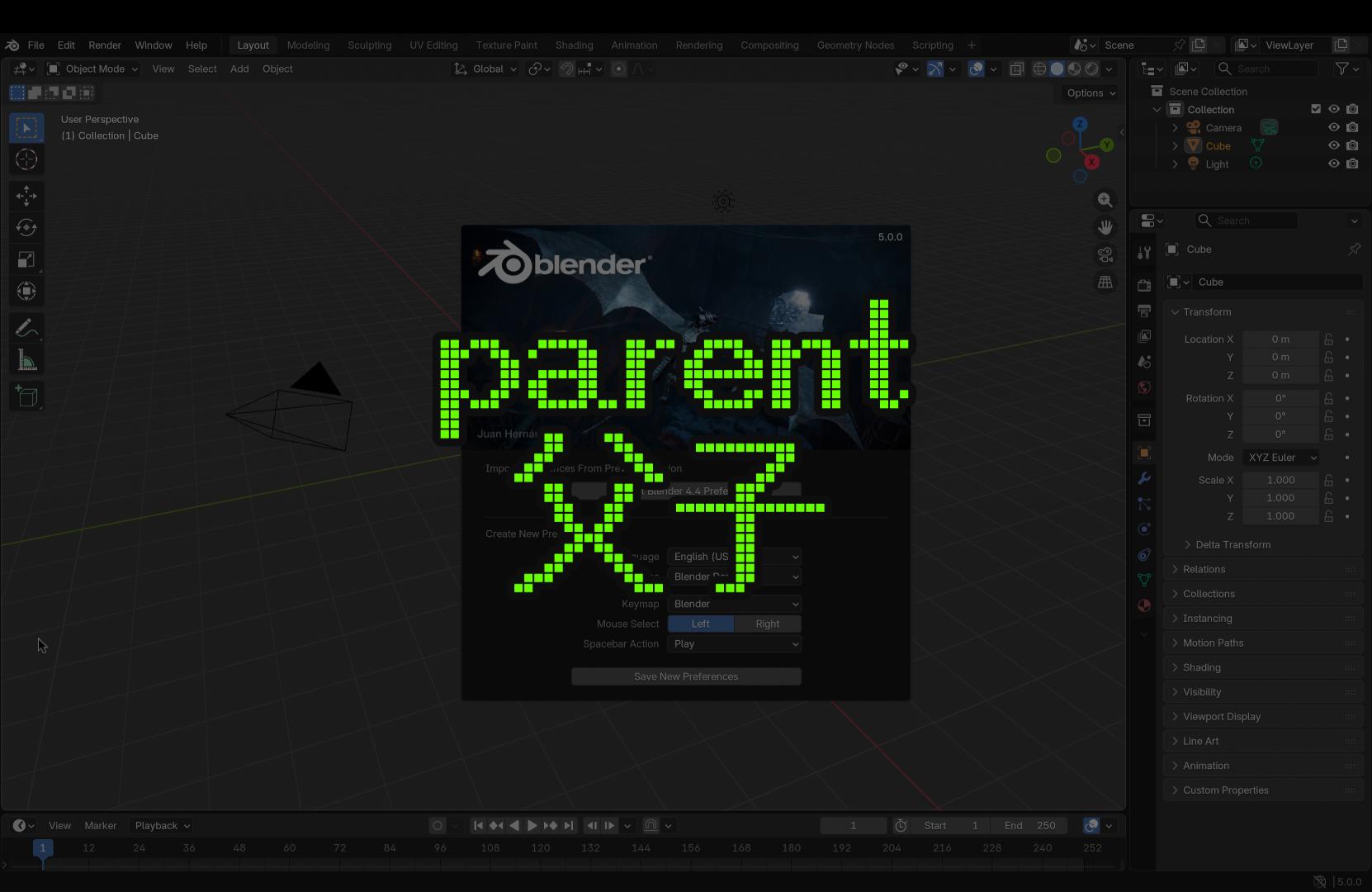Open the Render properties tab

point(1144,285)
